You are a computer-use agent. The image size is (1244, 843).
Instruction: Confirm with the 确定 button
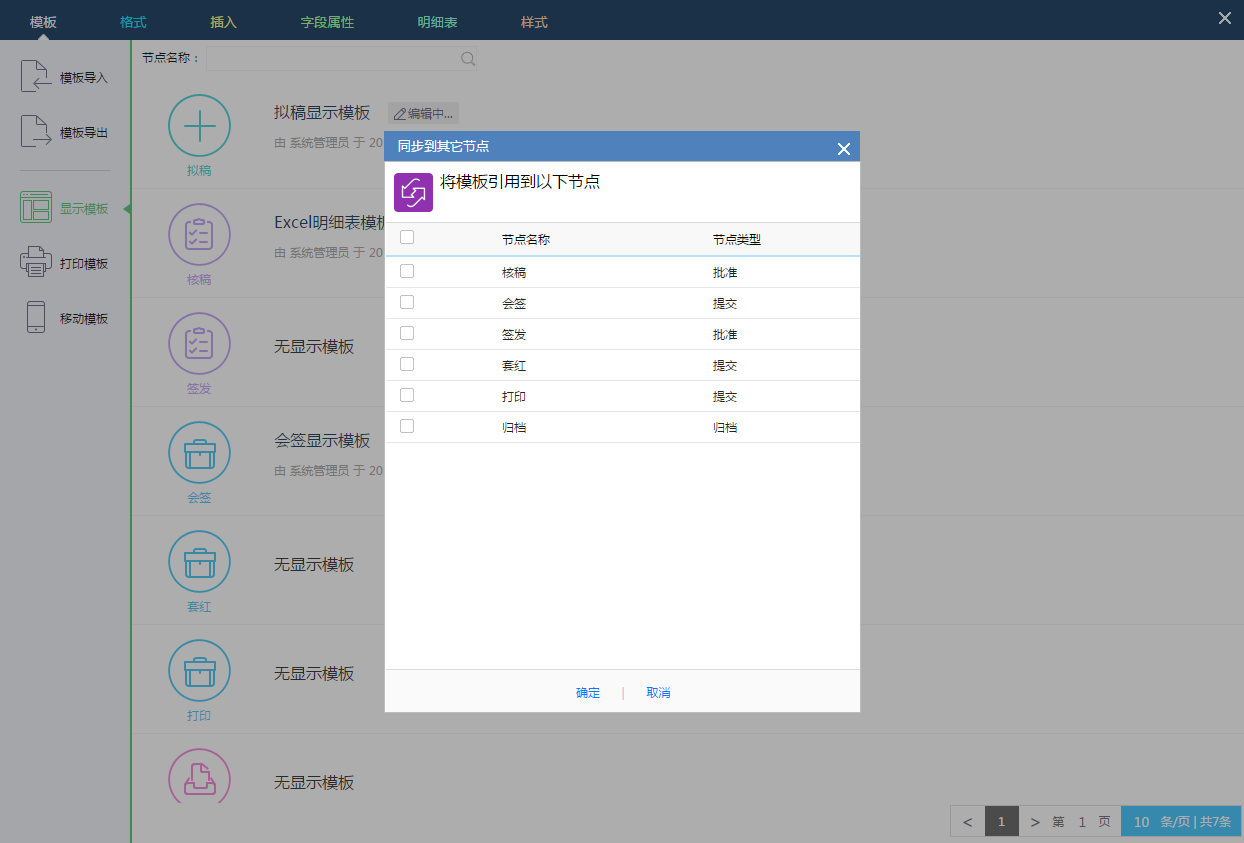[588, 692]
